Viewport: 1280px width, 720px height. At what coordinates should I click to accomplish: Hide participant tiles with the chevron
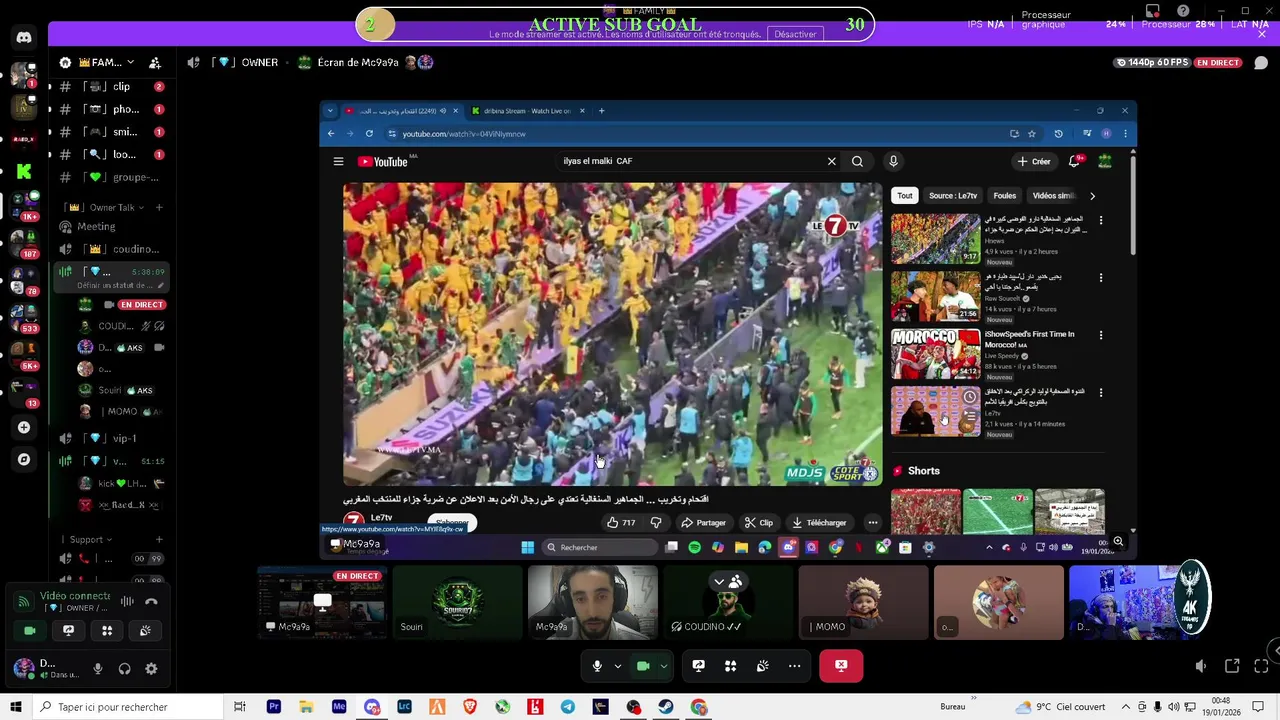click(718, 581)
